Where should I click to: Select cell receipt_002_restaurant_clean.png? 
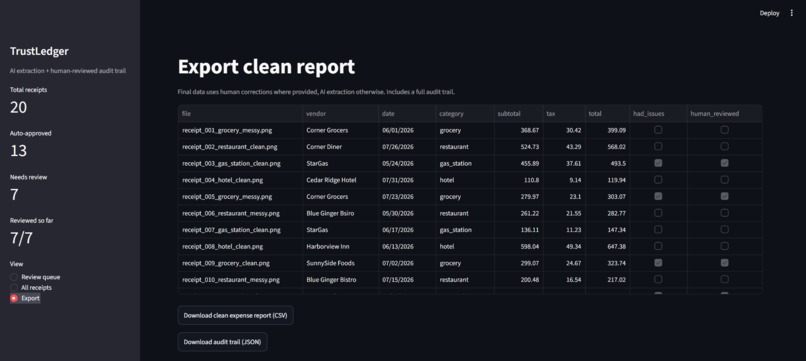click(240, 147)
